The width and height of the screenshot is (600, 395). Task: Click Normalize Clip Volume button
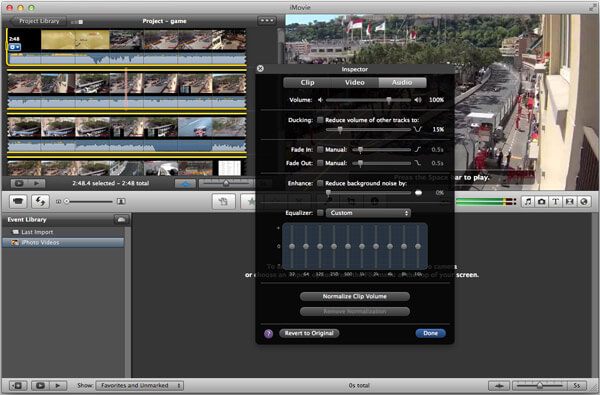[x=355, y=297]
